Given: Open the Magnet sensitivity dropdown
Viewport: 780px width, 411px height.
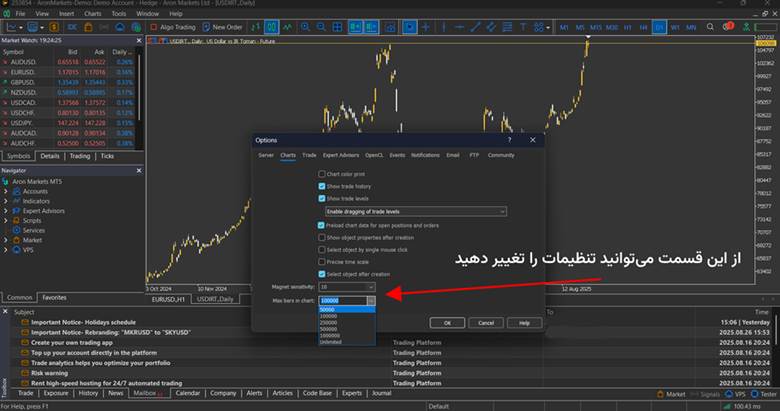Looking at the screenshot, I should click(347, 287).
